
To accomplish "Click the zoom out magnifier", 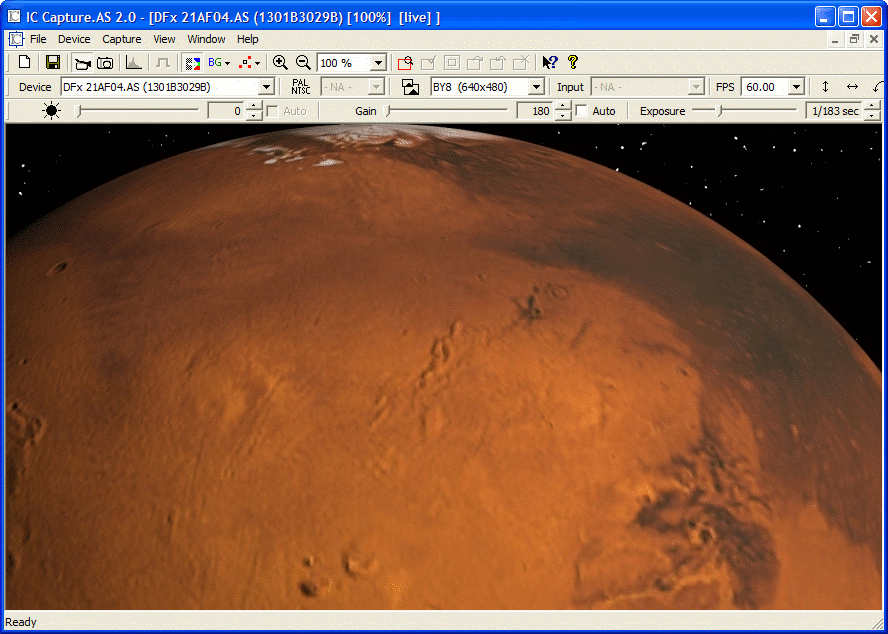I will [303, 63].
